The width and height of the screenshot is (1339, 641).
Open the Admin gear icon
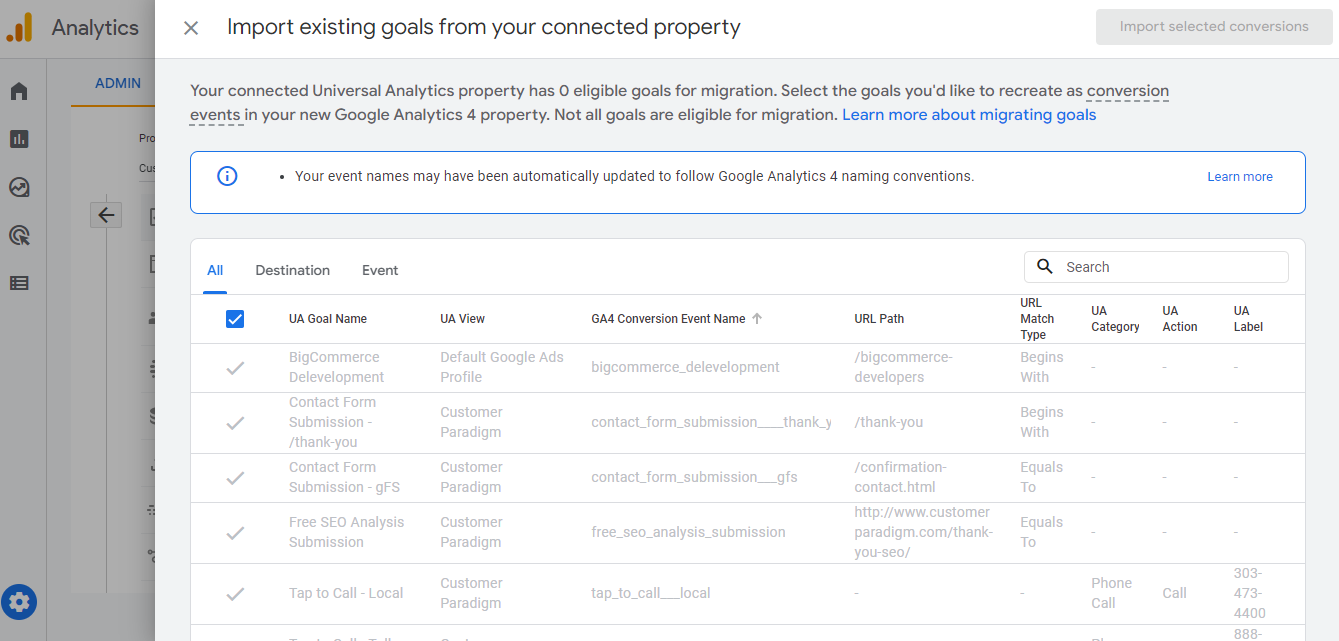tap(20, 602)
